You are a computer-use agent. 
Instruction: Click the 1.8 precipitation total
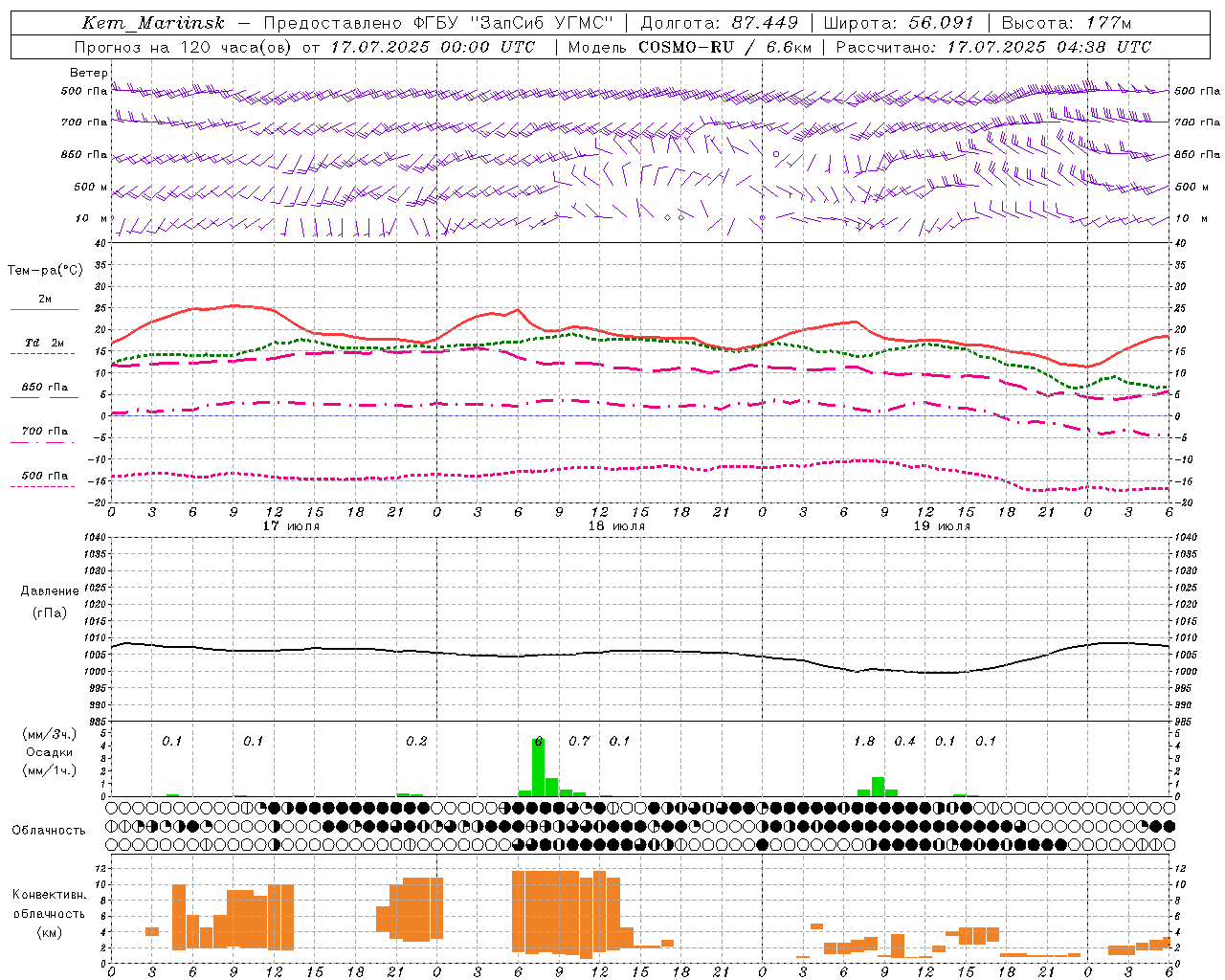(x=864, y=741)
